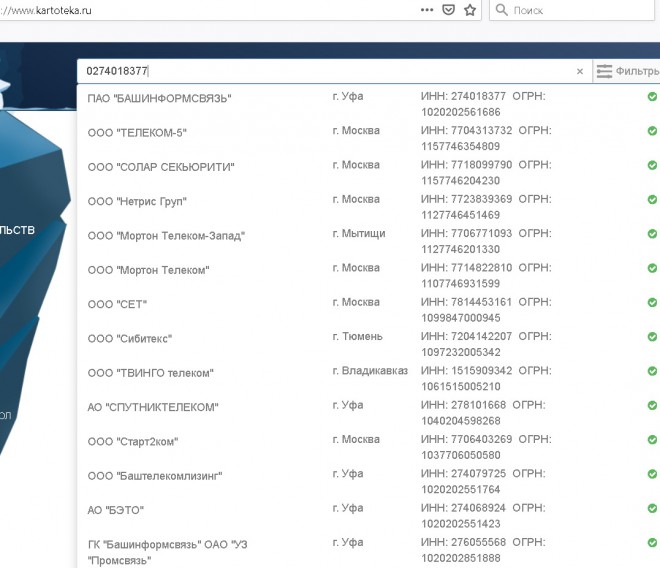Click green check icon for Сибитекс row
This screenshot has height=568, width=660.
click(652, 337)
